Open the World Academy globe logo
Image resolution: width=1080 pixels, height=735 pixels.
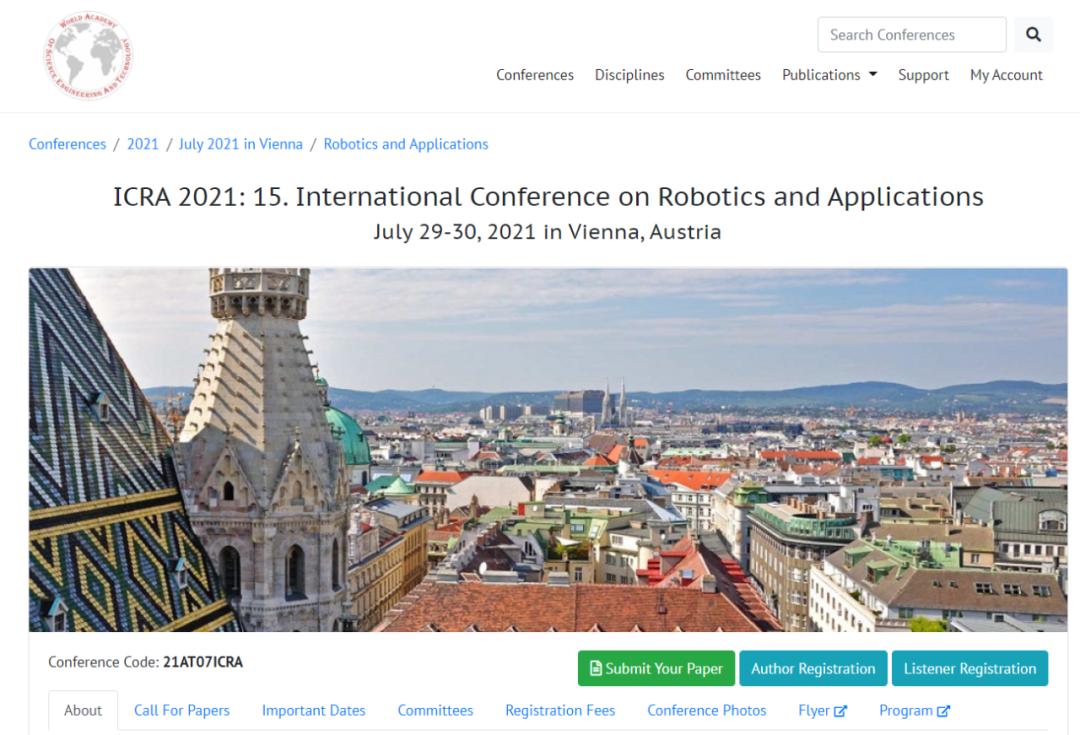pyautogui.click(x=88, y=56)
